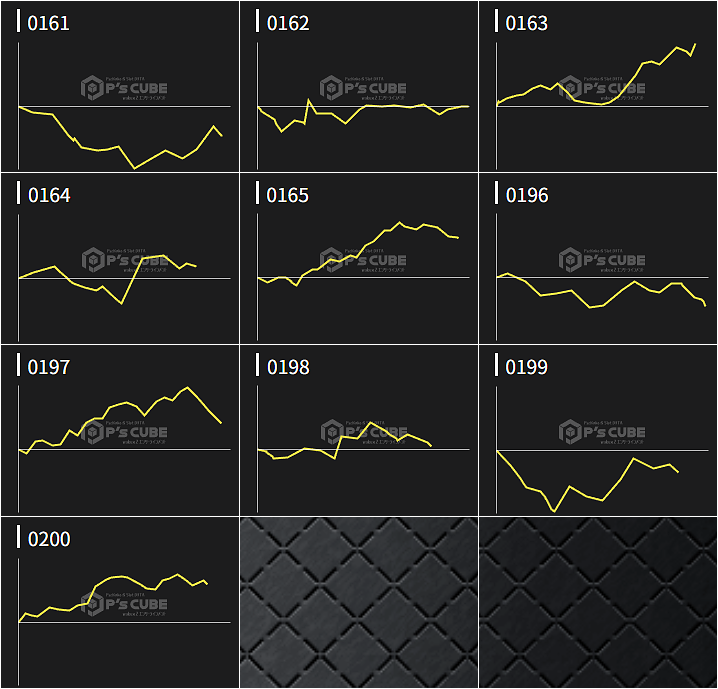Image resolution: width=718 pixels, height=689 pixels.
Task: Click the P's CUBE watermark in tile 0200
Action: 125,605
